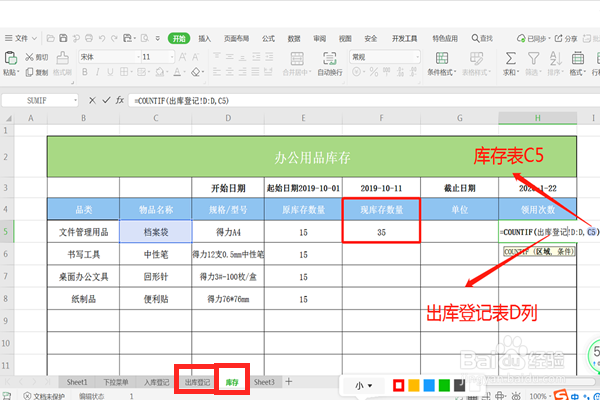This screenshot has height=400, width=600.
Task: Open the 公式 ribbon tab
Action: point(268,38)
